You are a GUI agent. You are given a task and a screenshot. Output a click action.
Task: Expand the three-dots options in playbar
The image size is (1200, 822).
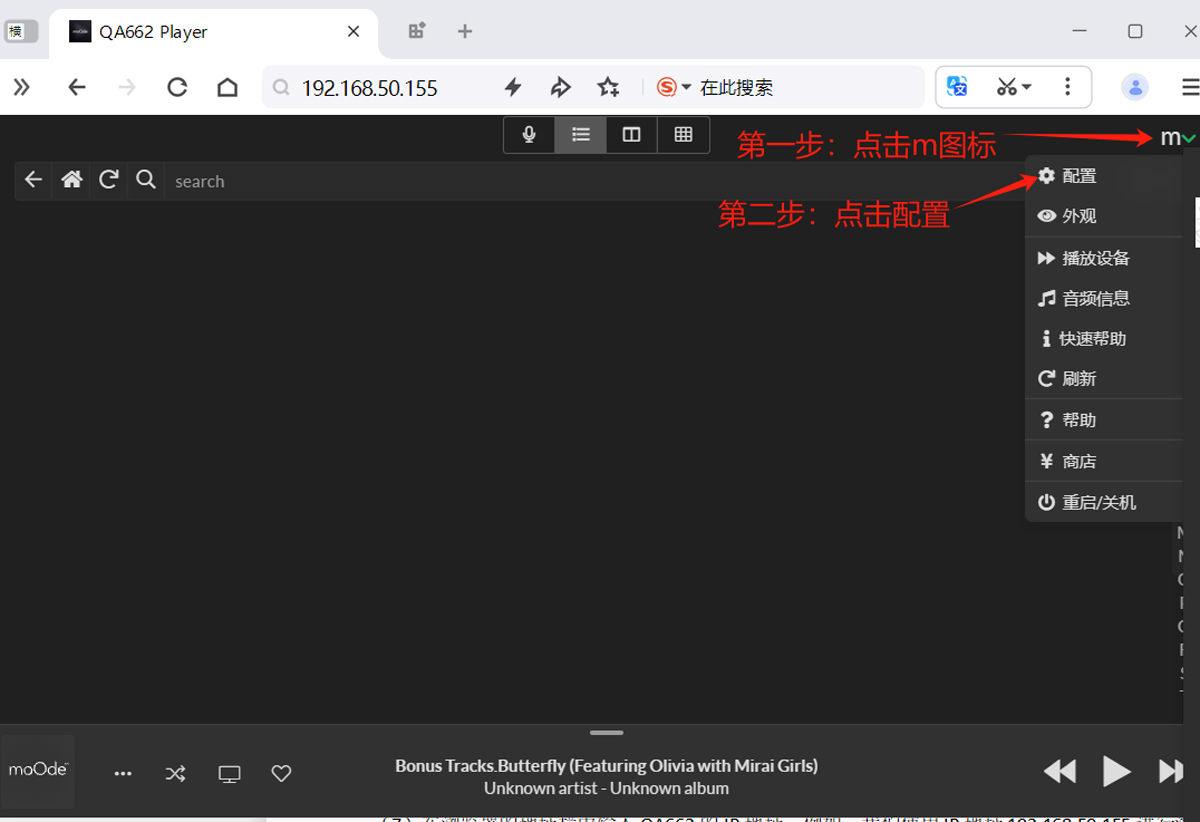tap(123, 773)
